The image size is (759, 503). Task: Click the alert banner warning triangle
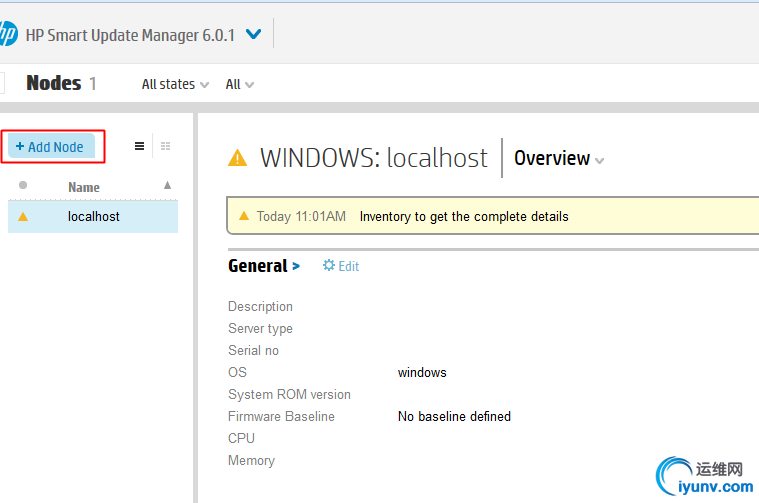coord(244,215)
